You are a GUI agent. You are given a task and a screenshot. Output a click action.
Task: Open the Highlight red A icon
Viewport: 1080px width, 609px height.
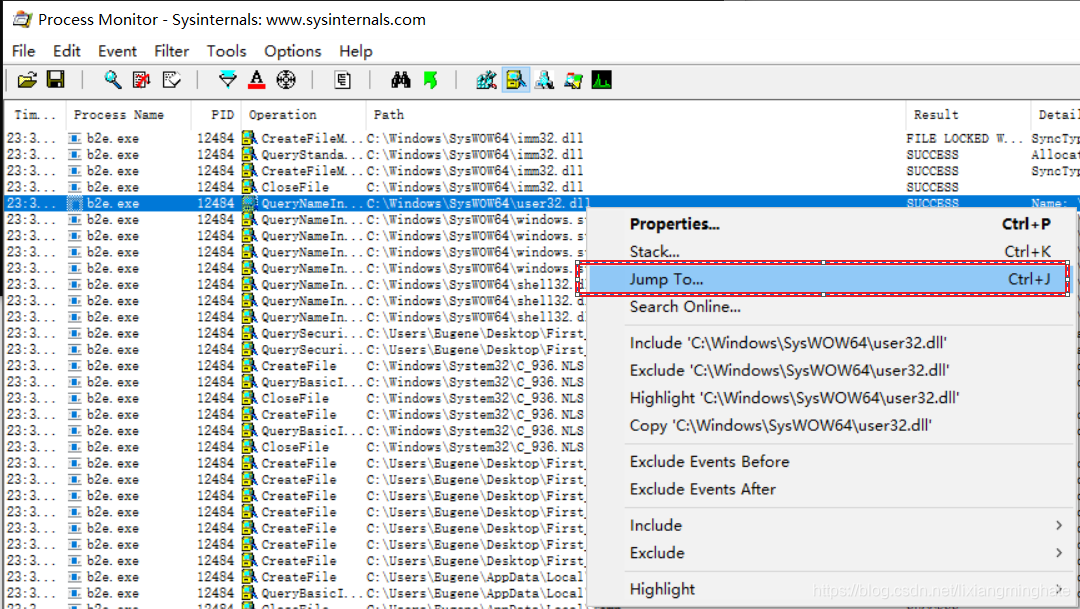(x=257, y=80)
